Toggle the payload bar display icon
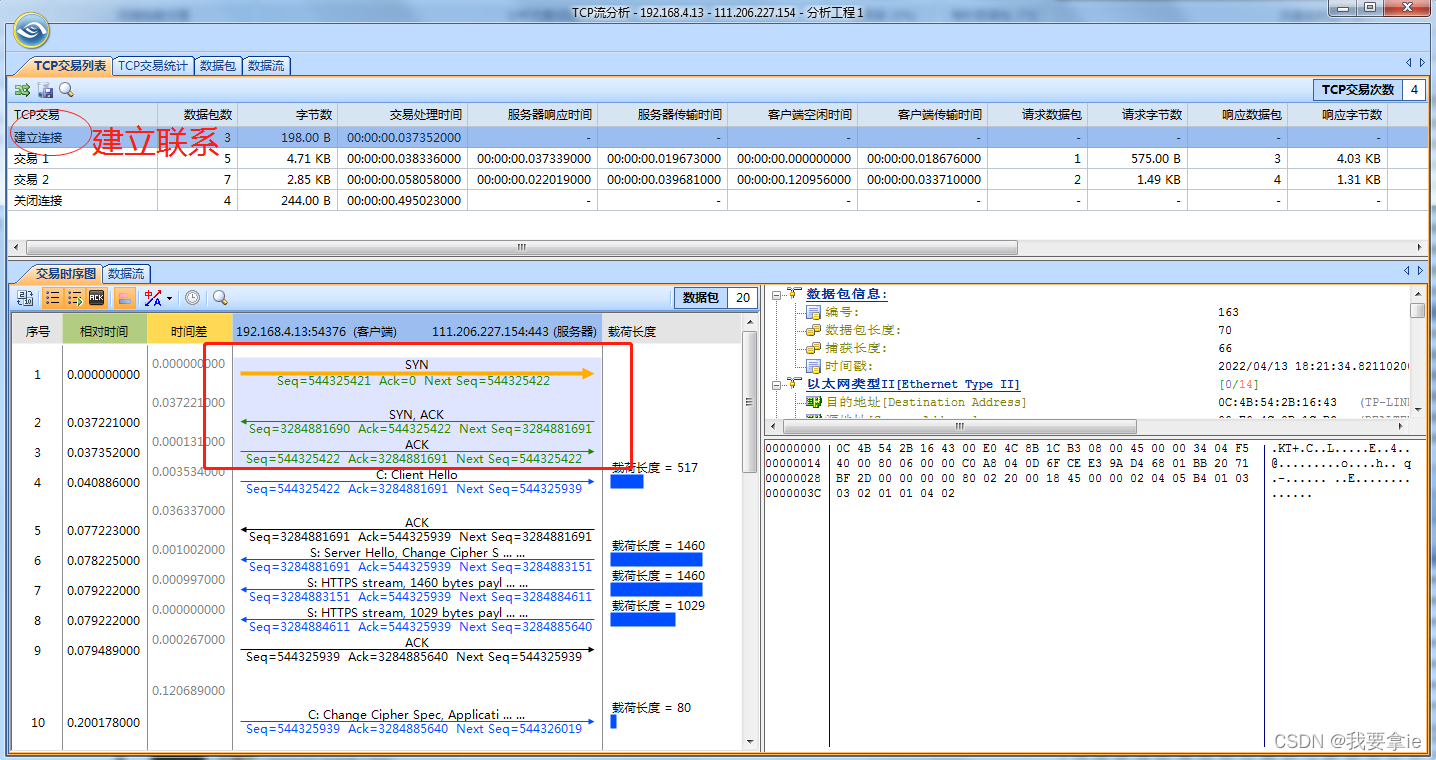The image size is (1436, 760). [x=124, y=298]
